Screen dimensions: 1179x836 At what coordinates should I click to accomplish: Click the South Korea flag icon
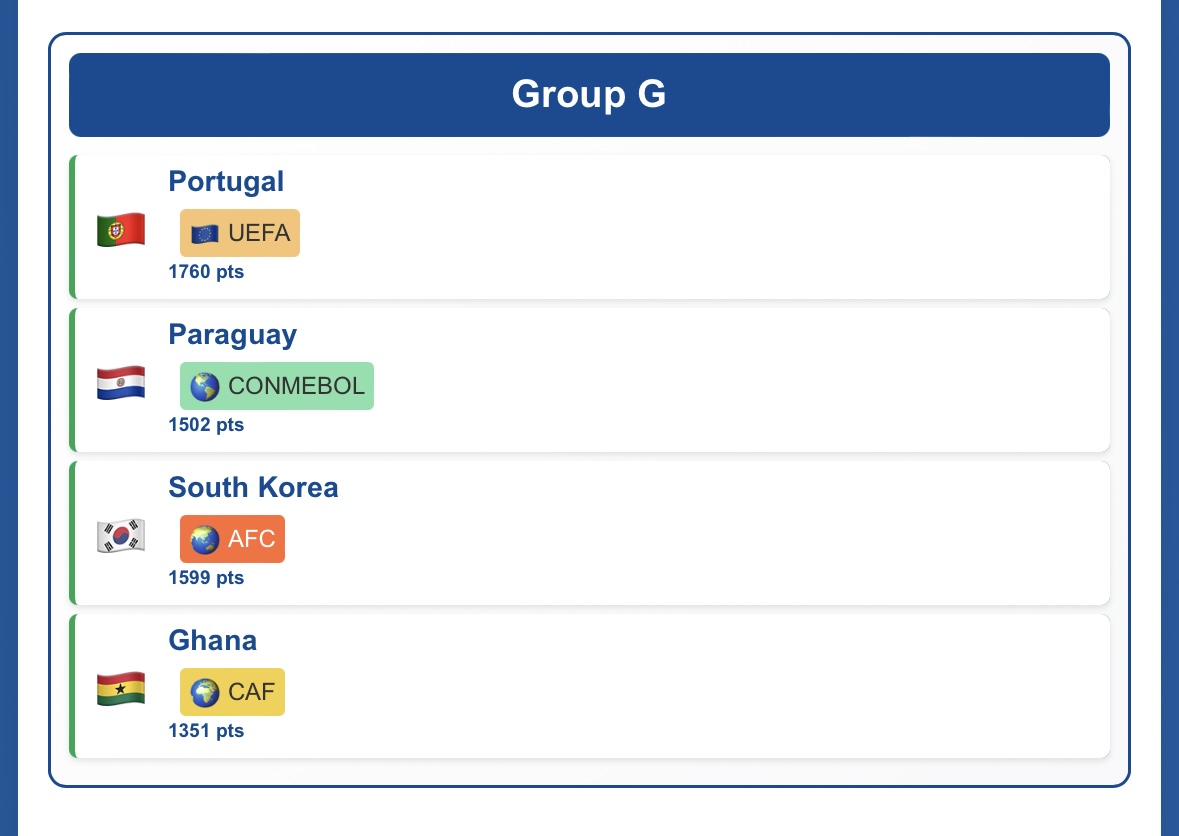tap(121, 536)
